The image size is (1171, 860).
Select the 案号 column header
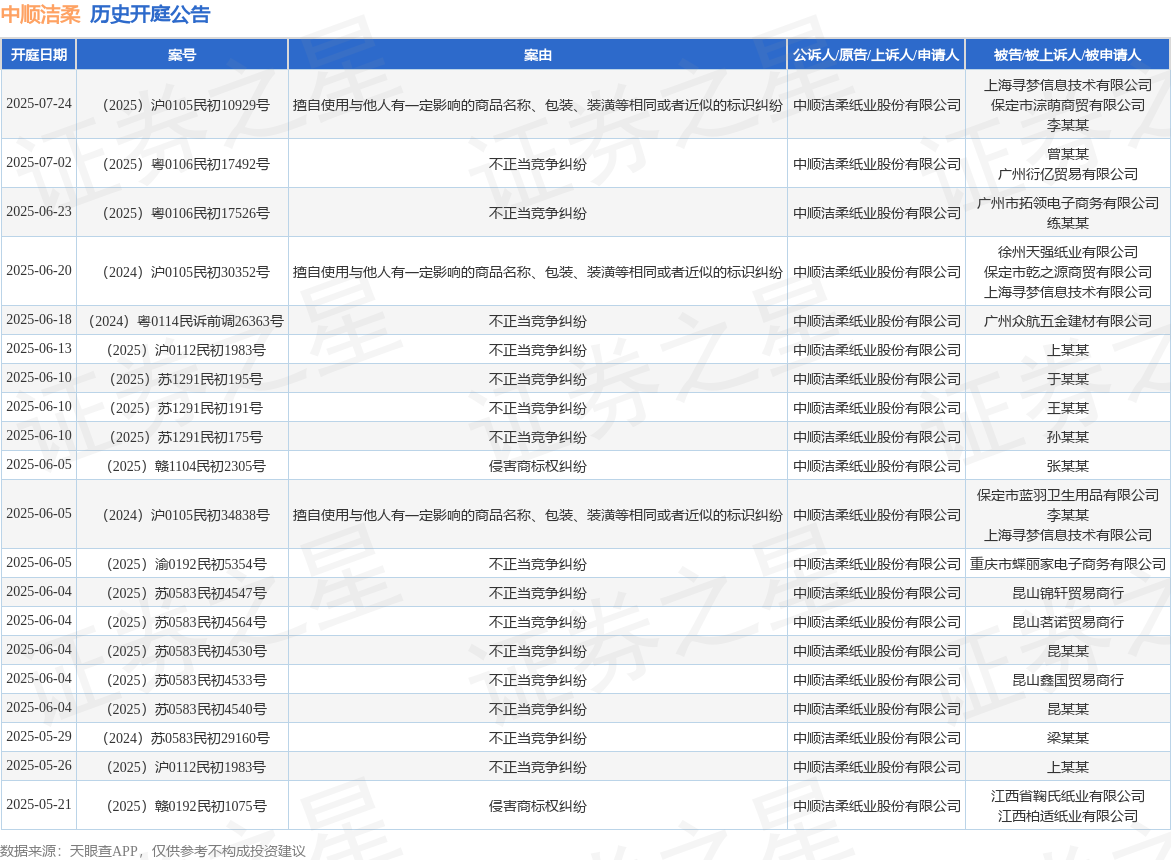(x=181, y=54)
